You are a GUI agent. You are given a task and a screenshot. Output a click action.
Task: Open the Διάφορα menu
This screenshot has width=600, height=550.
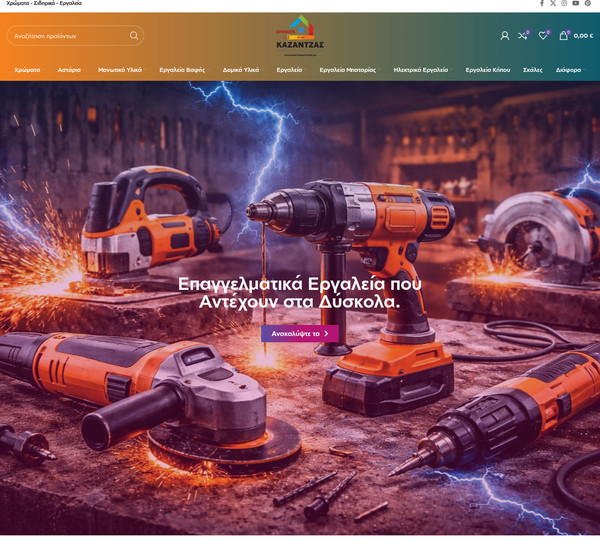tap(569, 70)
